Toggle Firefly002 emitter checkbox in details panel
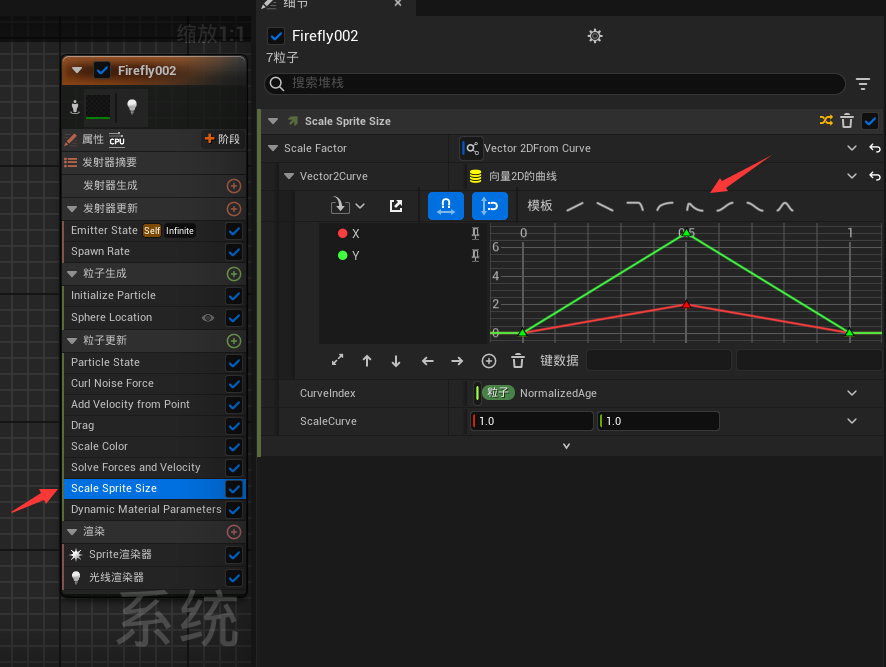Image resolution: width=886 pixels, height=667 pixels. (276, 36)
